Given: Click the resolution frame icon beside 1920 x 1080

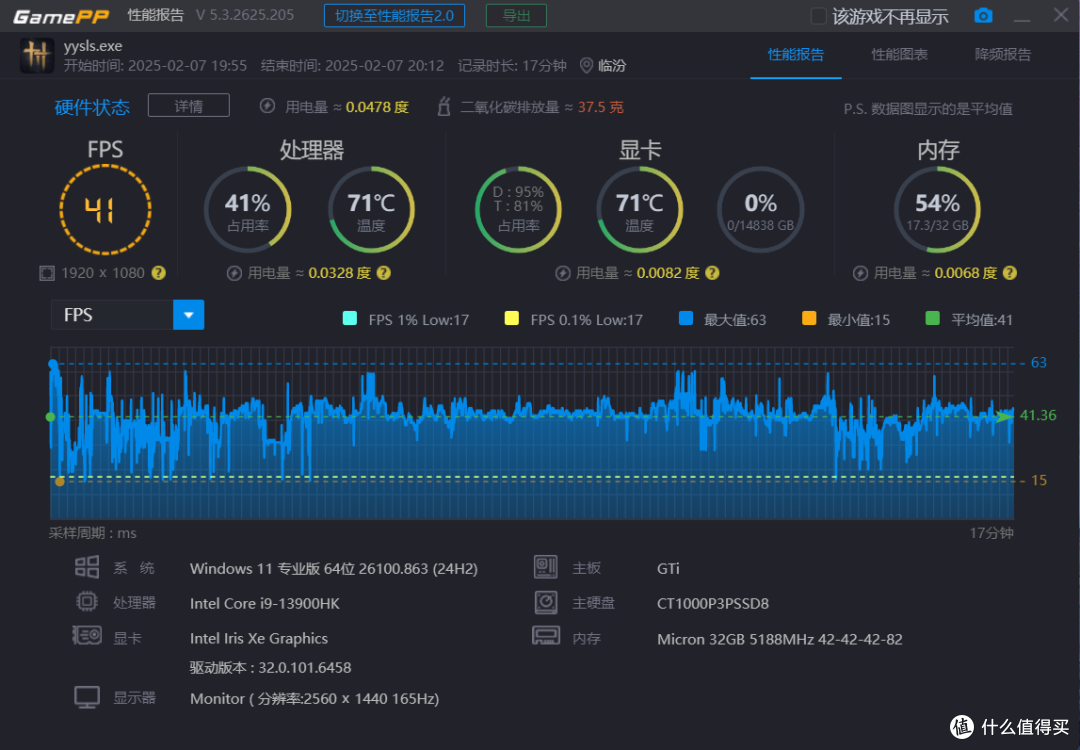Looking at the screenshot, I should (x=47, y=273).
